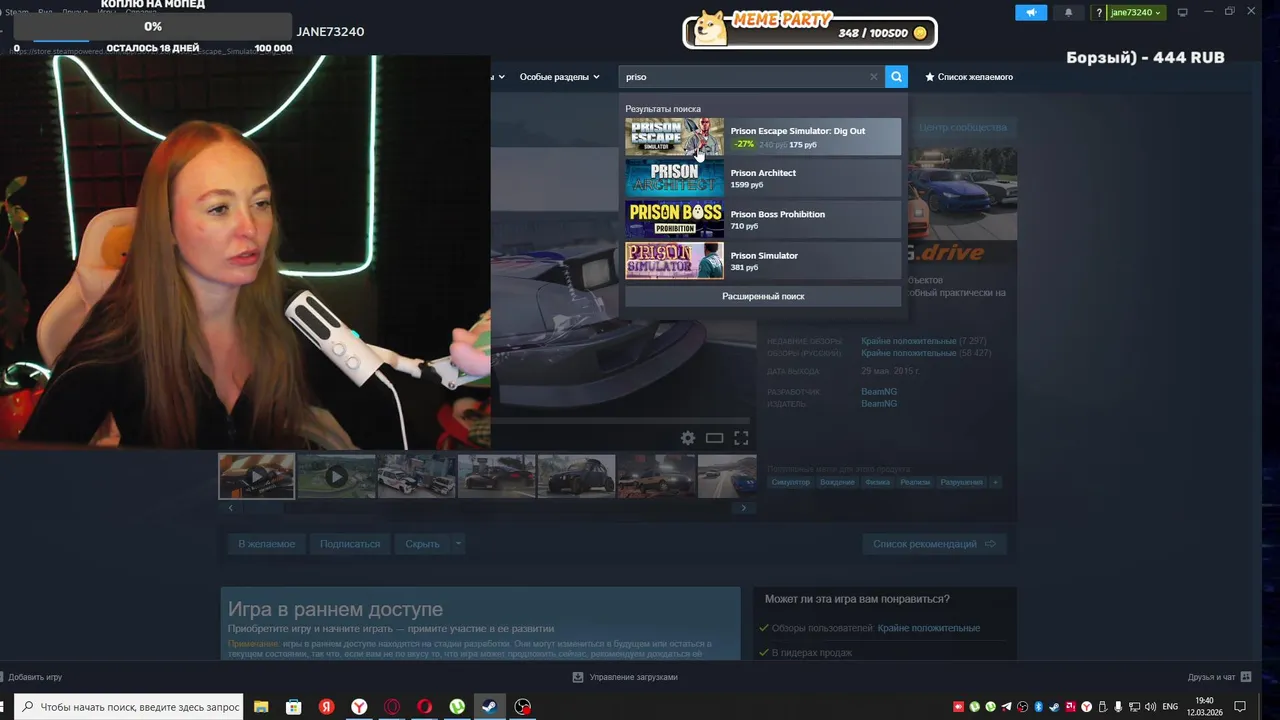Open Центр сообщества button
Viewport: 1280px width, 720px height.
click(x=962, y=127)
